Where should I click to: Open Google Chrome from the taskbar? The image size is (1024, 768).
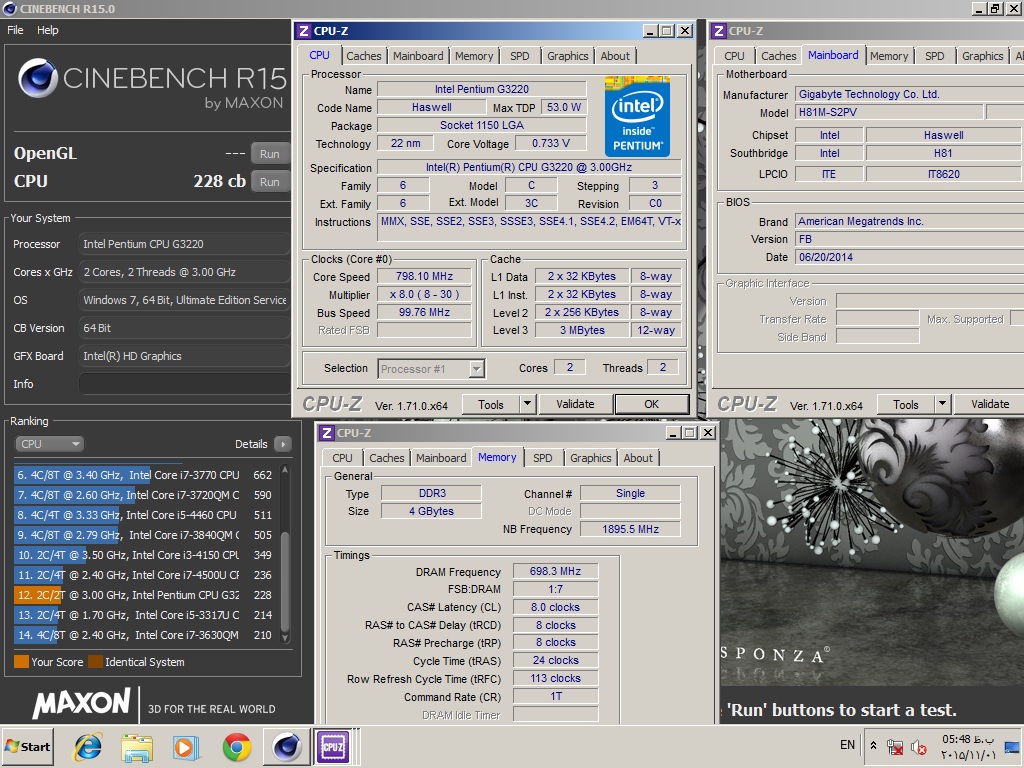point(236,747)
